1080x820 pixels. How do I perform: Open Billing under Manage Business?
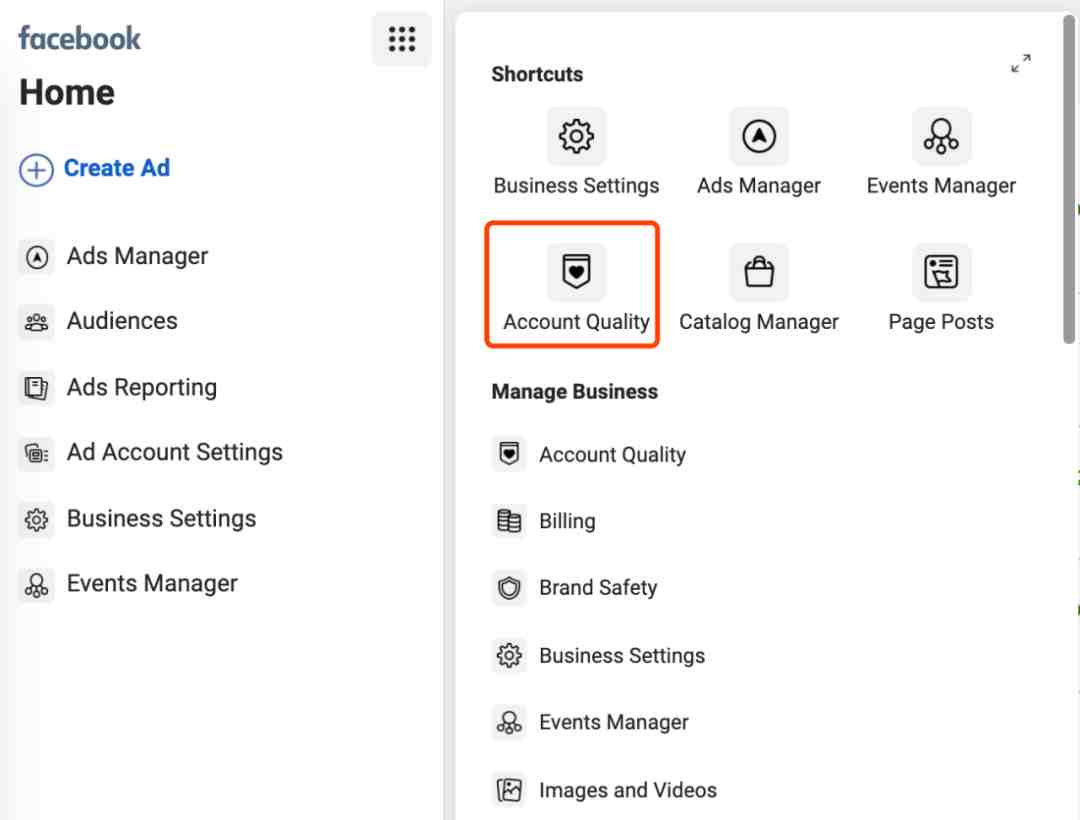point(566,521)
